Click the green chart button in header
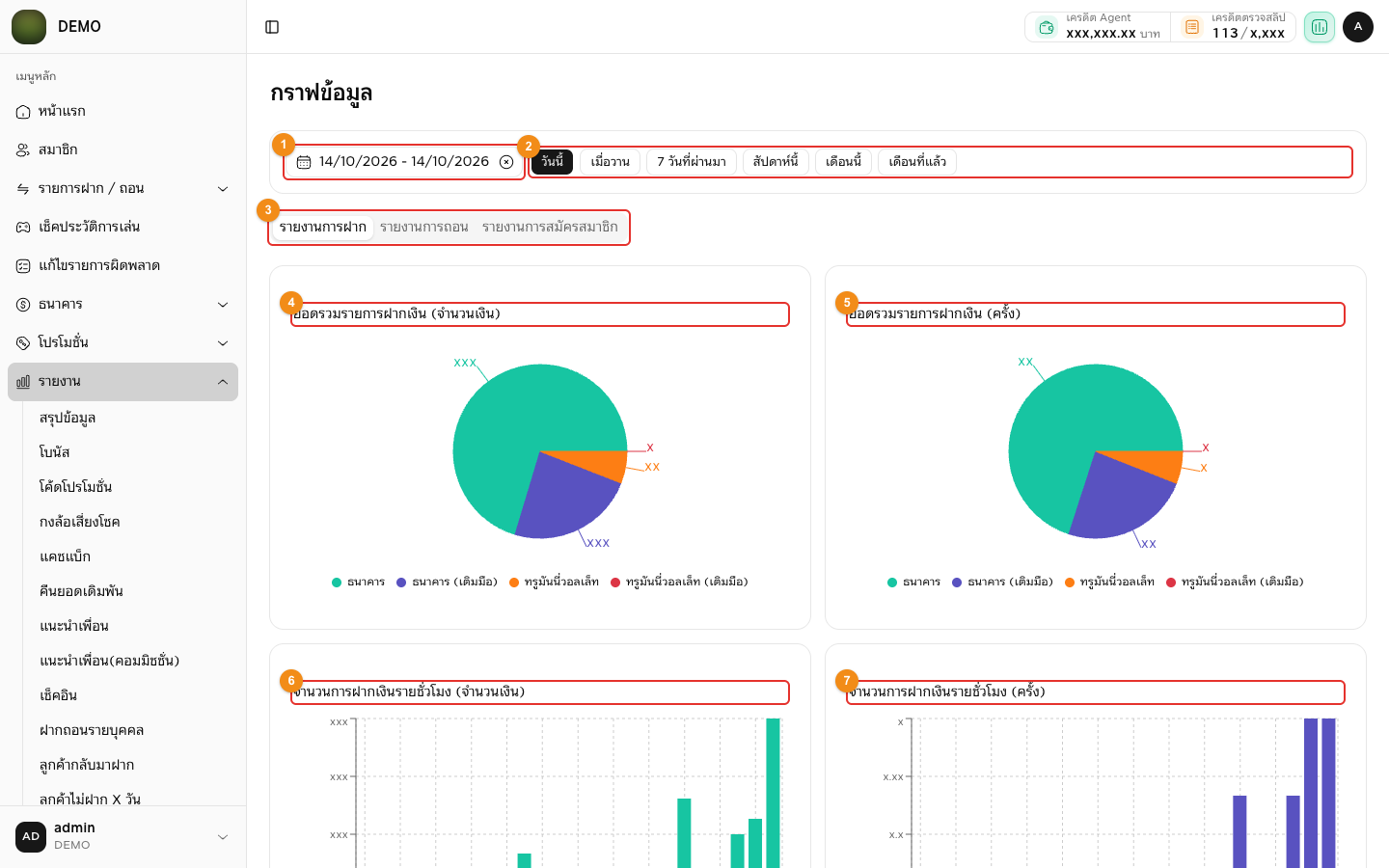This screenshot has height=868, width=1389. [1320, 27]
